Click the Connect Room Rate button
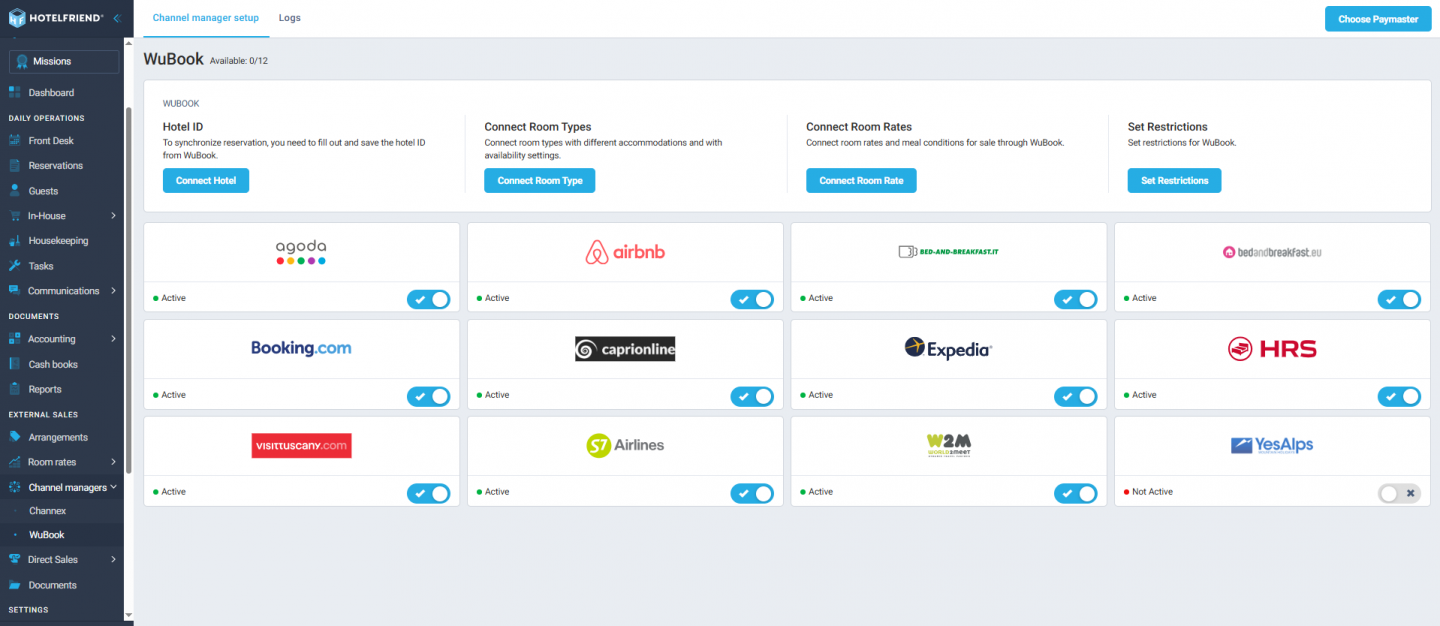This screenshot has width=1440, height=626. (x=861, y=180)
